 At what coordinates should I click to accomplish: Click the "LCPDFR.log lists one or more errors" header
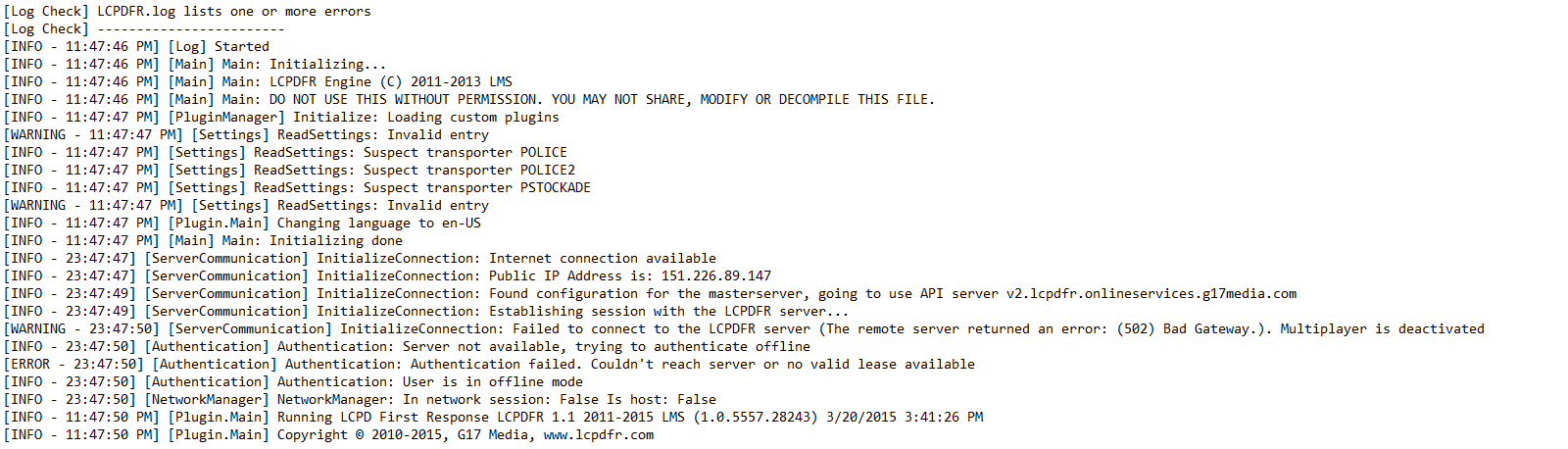(233, 12)
